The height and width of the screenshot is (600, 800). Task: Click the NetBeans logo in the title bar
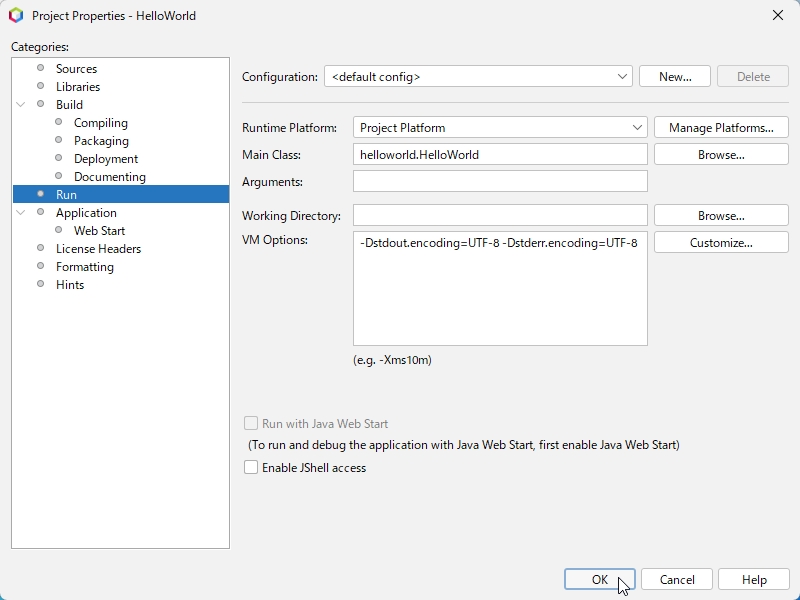click(x=17, y=16)
